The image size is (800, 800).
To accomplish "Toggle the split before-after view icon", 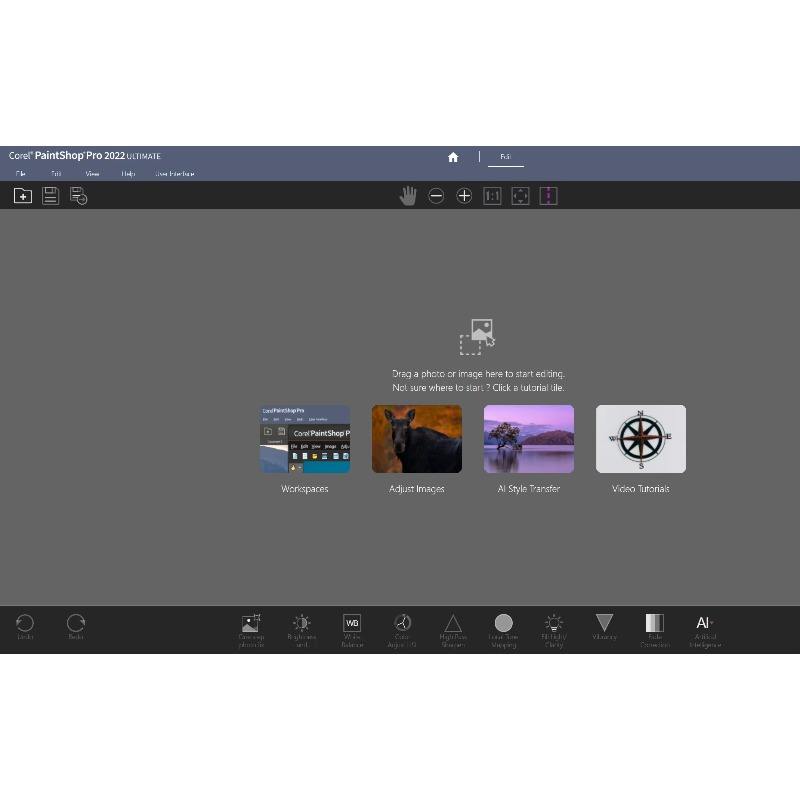I will coord(548,196).
